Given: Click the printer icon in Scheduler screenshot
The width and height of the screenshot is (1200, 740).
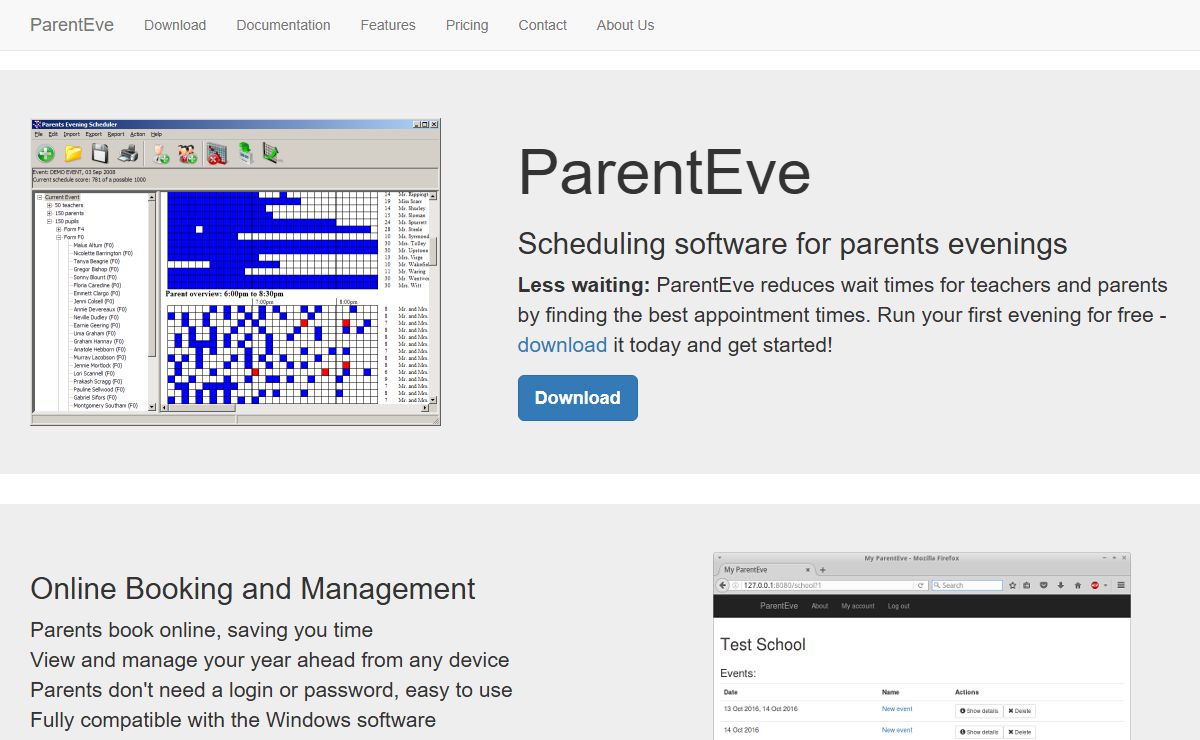Looking at the screenshot, I should (128, 154).
